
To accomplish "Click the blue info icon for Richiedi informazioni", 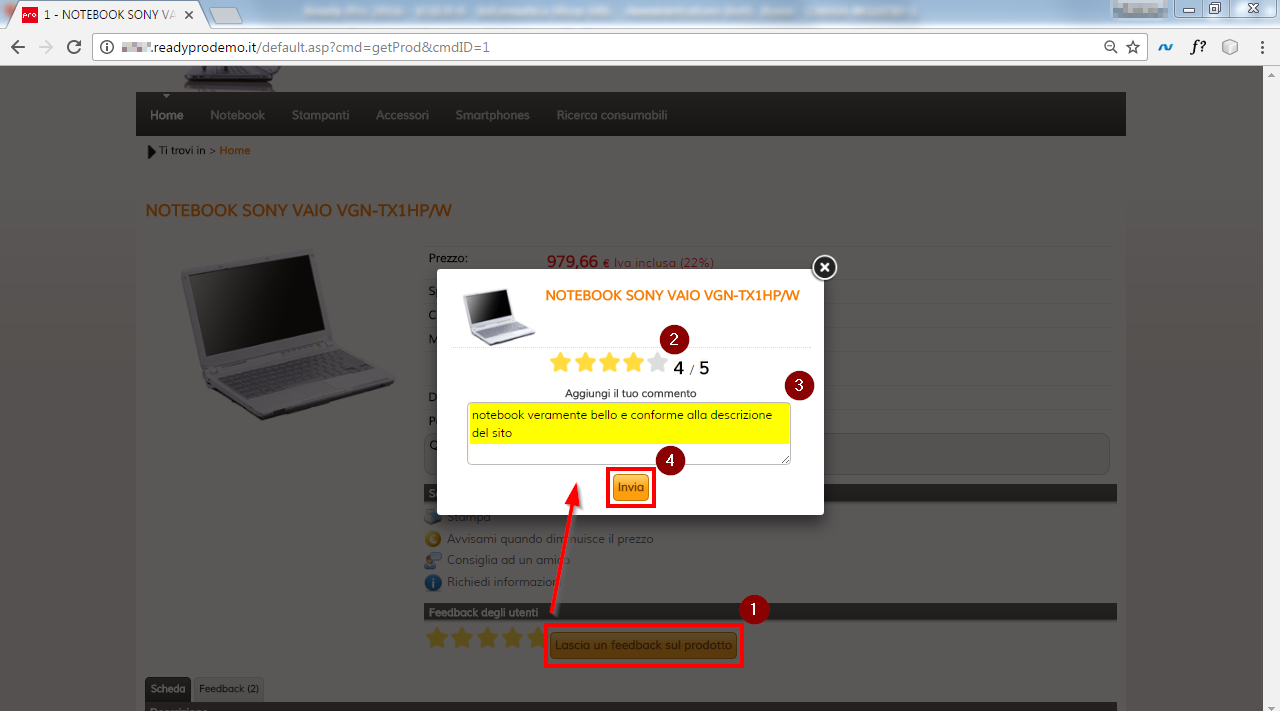I will click(x=433, y=582).
